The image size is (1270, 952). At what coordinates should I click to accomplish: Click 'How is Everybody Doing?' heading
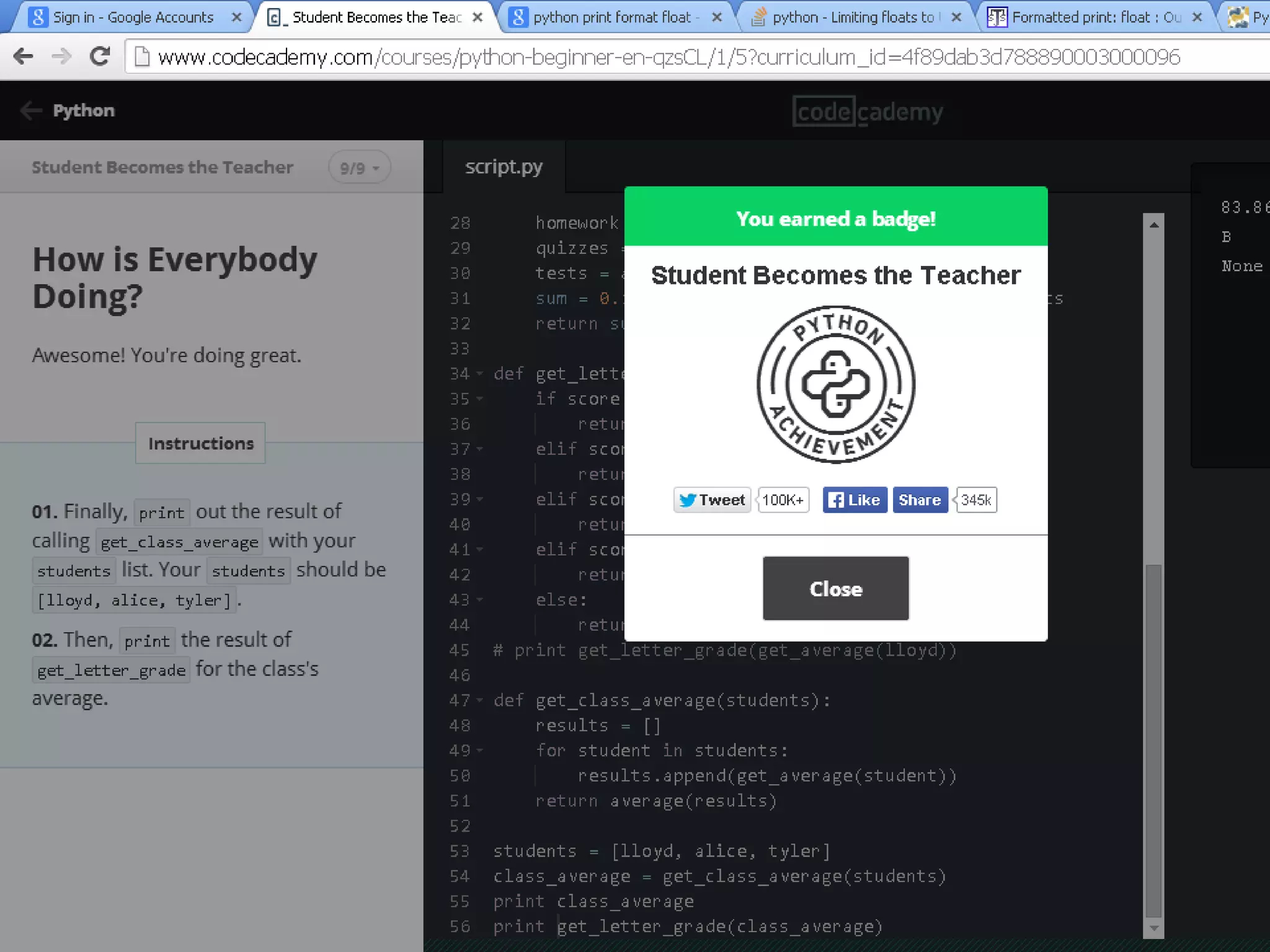175,277
